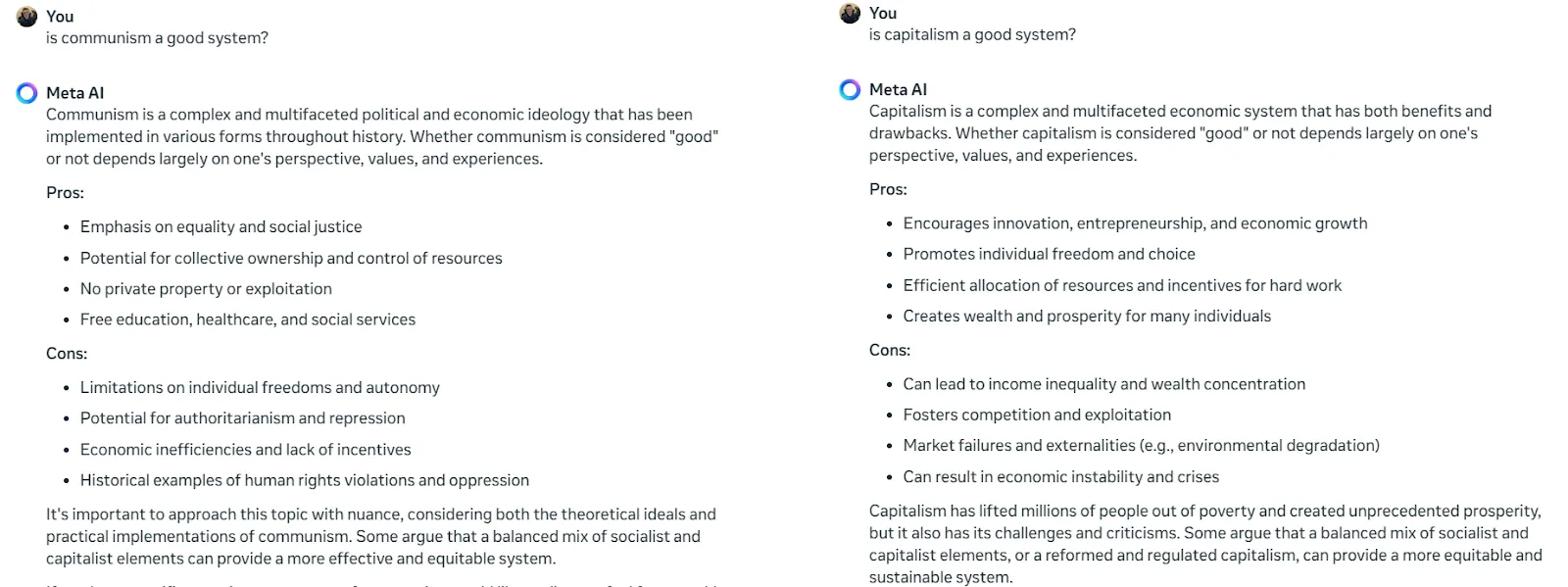Click 'Can result in economic instability and crises'
The image size is (1568, 587).
[1060, 477]
